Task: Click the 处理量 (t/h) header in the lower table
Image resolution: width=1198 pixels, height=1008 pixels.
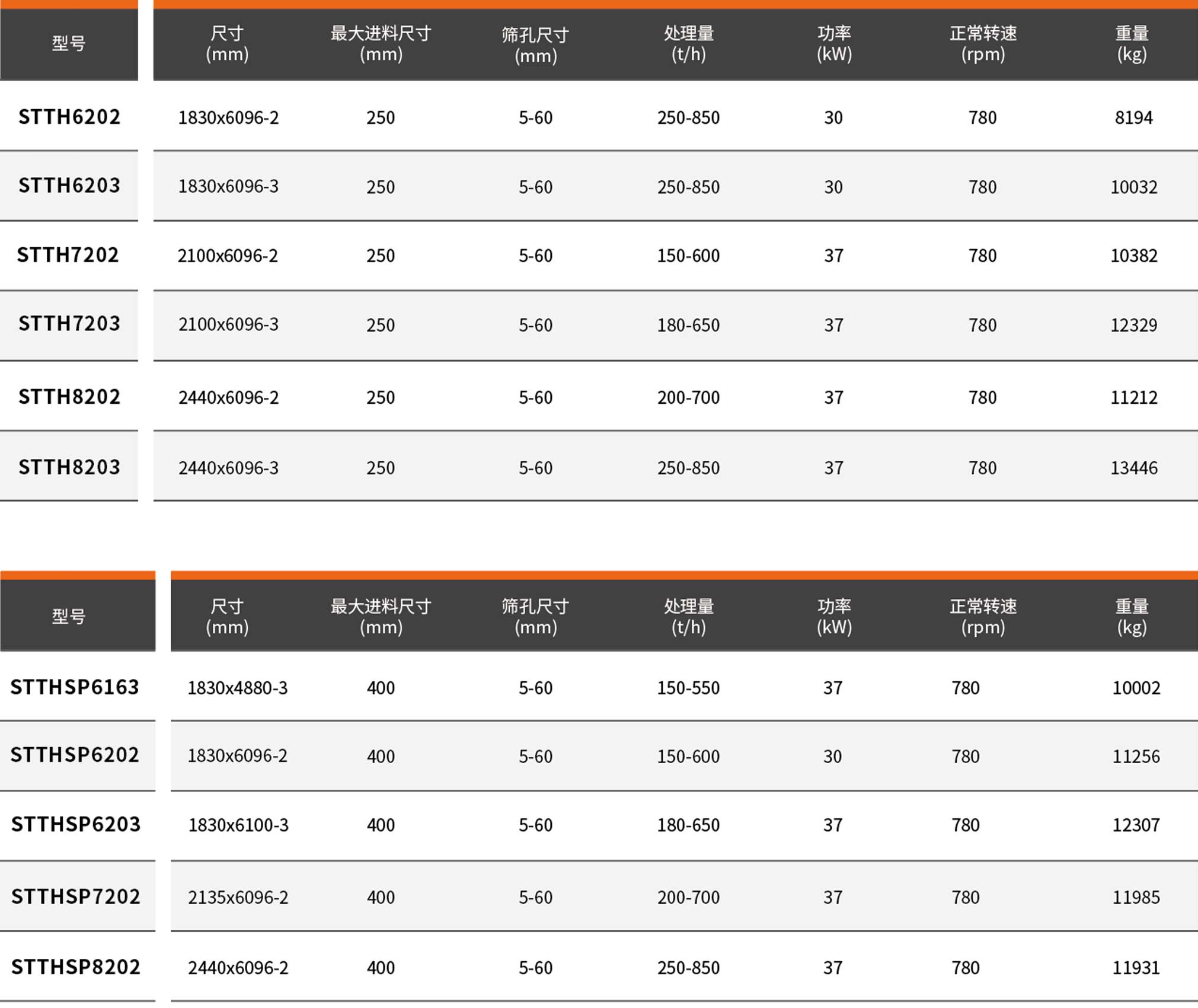Action: (x=689, y=616)
